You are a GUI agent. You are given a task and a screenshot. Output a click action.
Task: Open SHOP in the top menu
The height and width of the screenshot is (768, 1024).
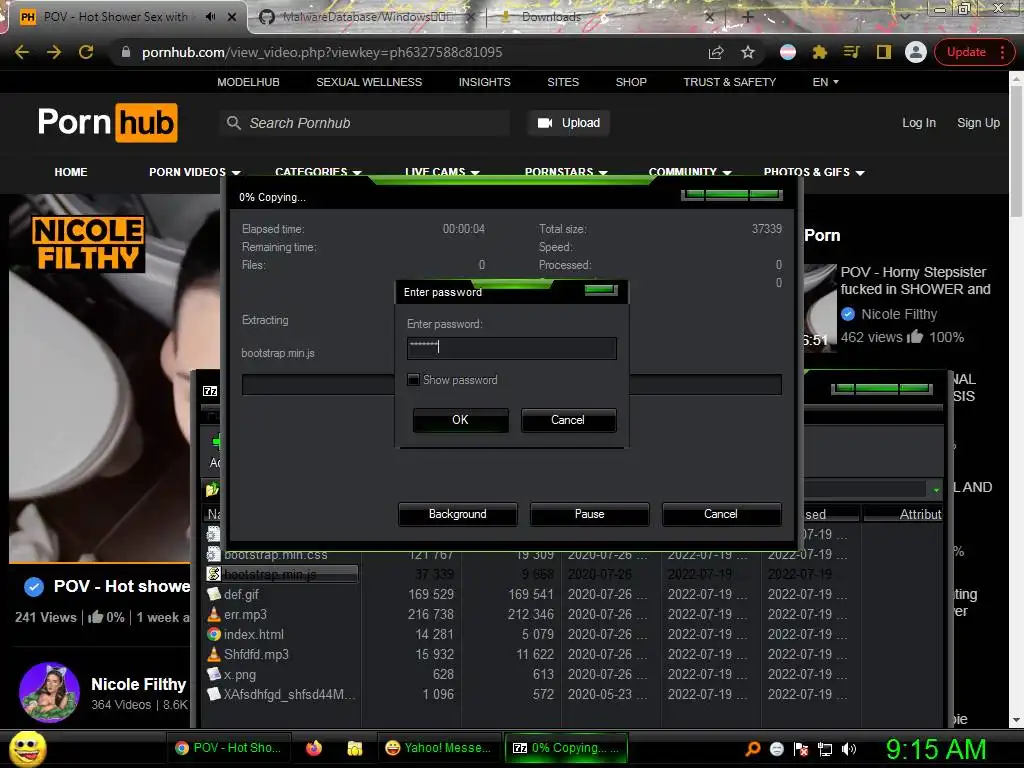tap(631, 82)
